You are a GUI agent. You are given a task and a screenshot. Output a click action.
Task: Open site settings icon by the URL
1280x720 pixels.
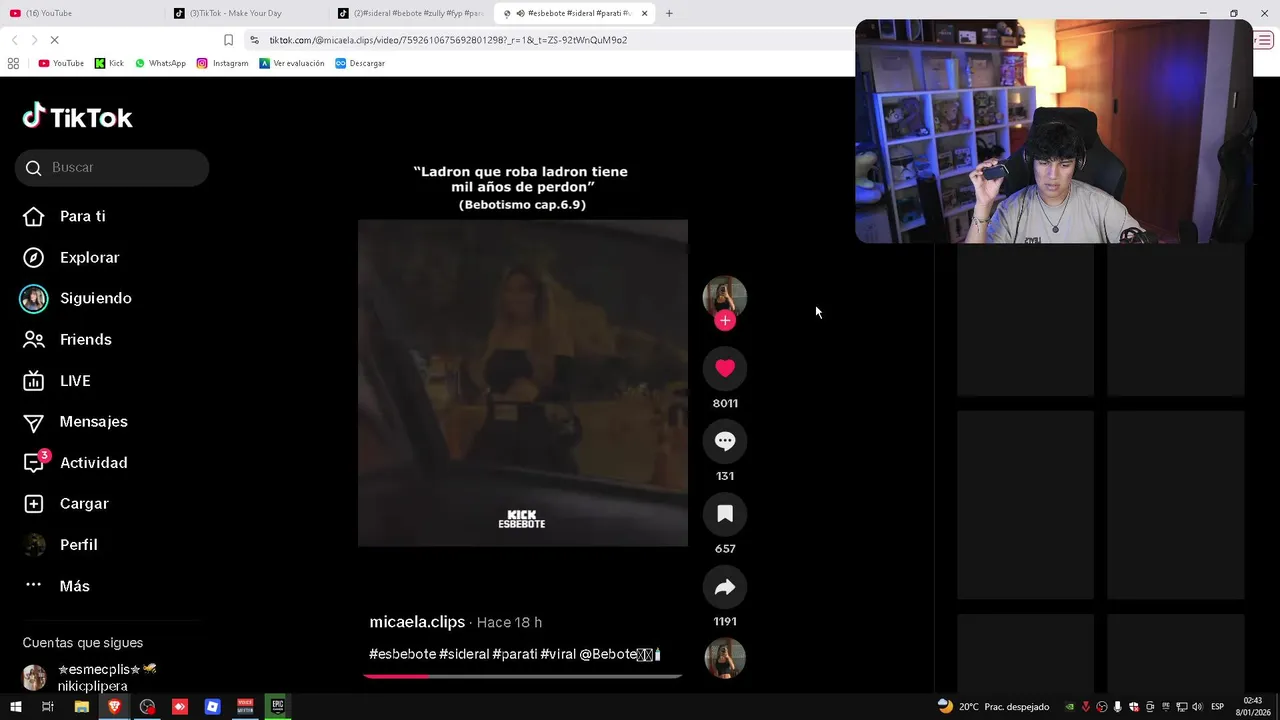(x=254, y=40)
